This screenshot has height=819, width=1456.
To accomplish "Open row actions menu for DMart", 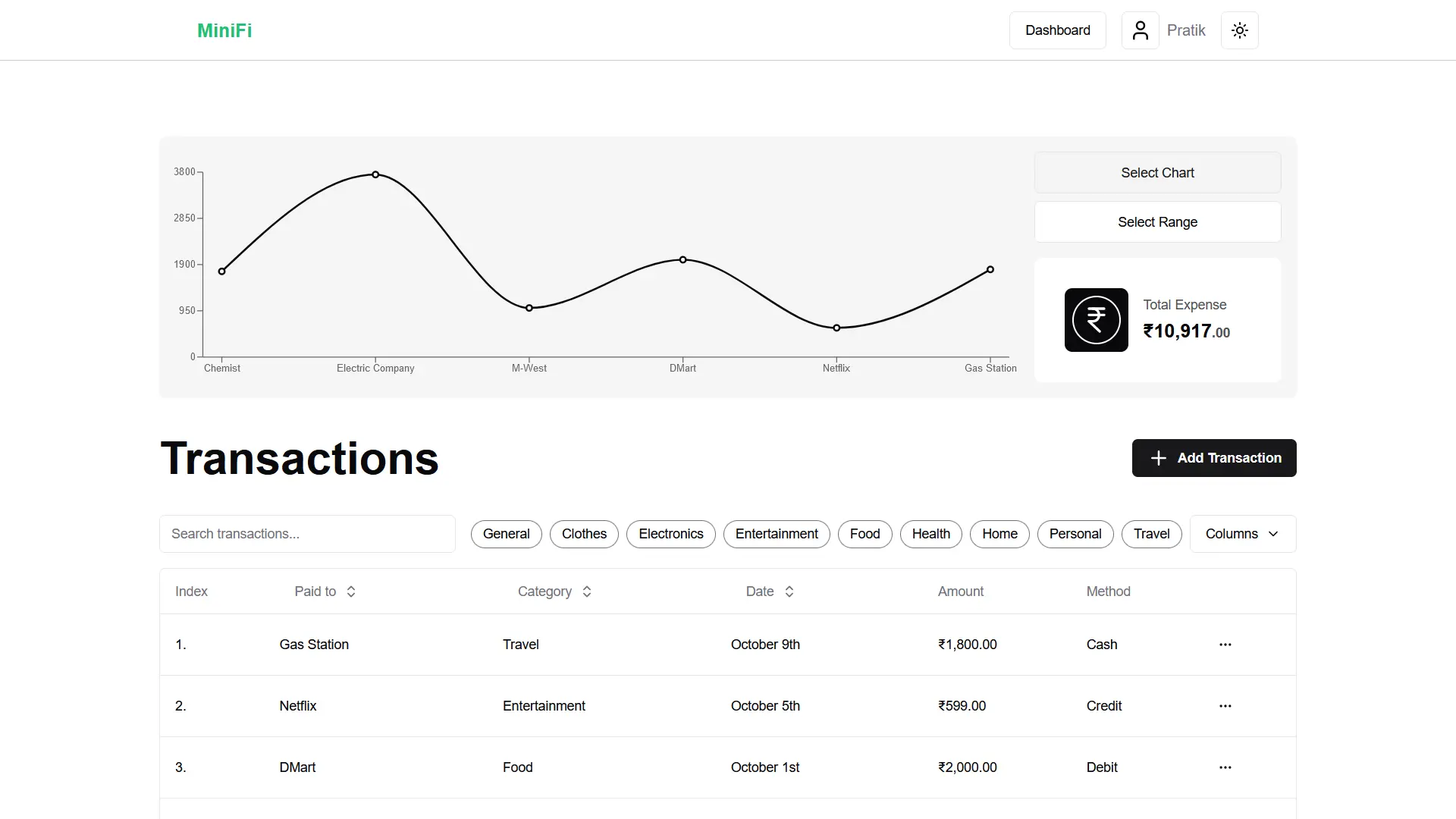I will pos(1225,767).
